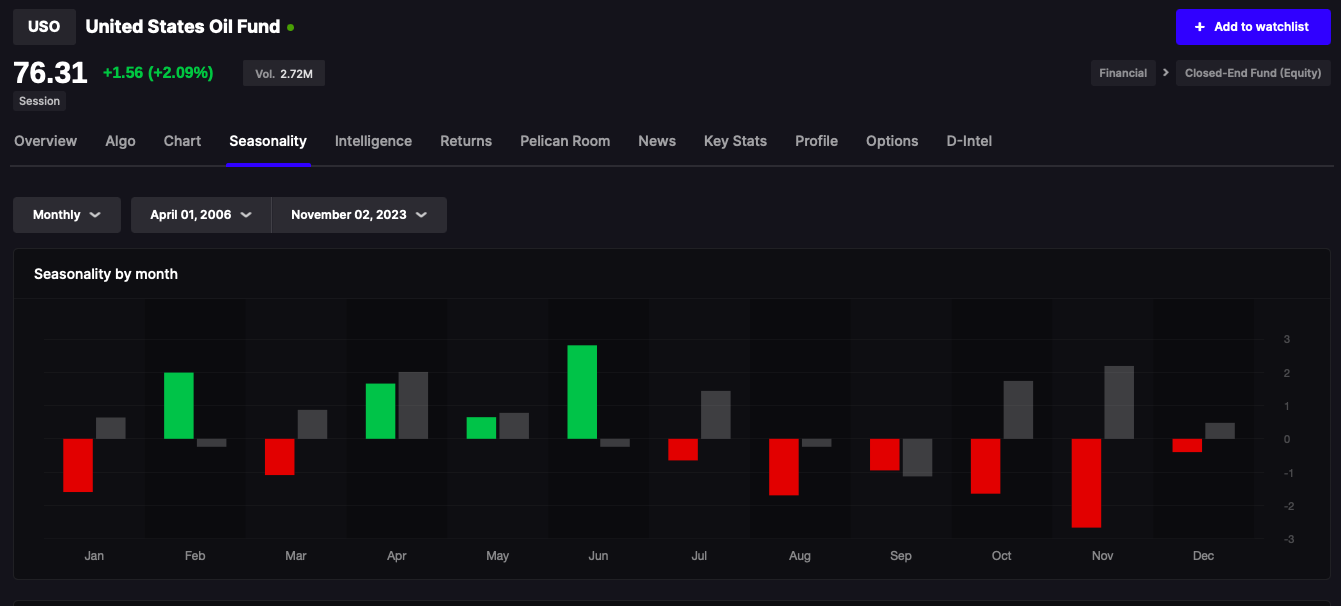Click the green April bar
The image size is (1341, 606).
click(381, 411)
